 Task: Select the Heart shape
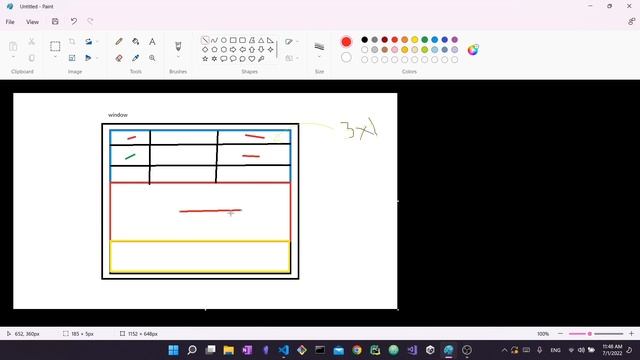(x=252, y=59)
